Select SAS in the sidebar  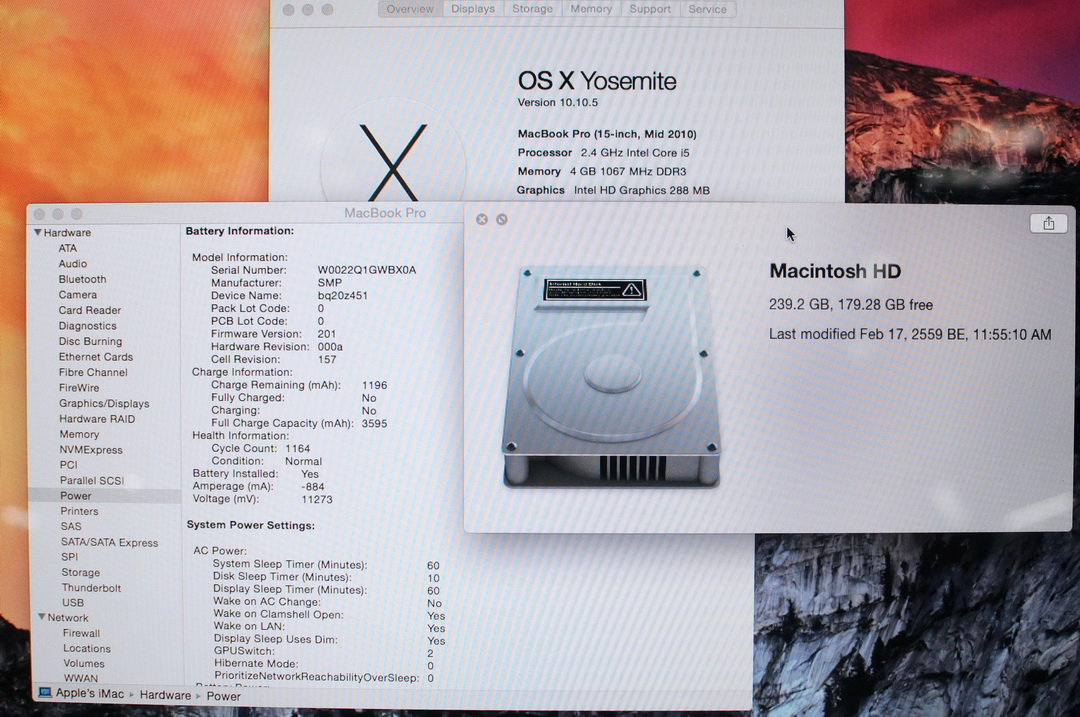pos(70,526)
